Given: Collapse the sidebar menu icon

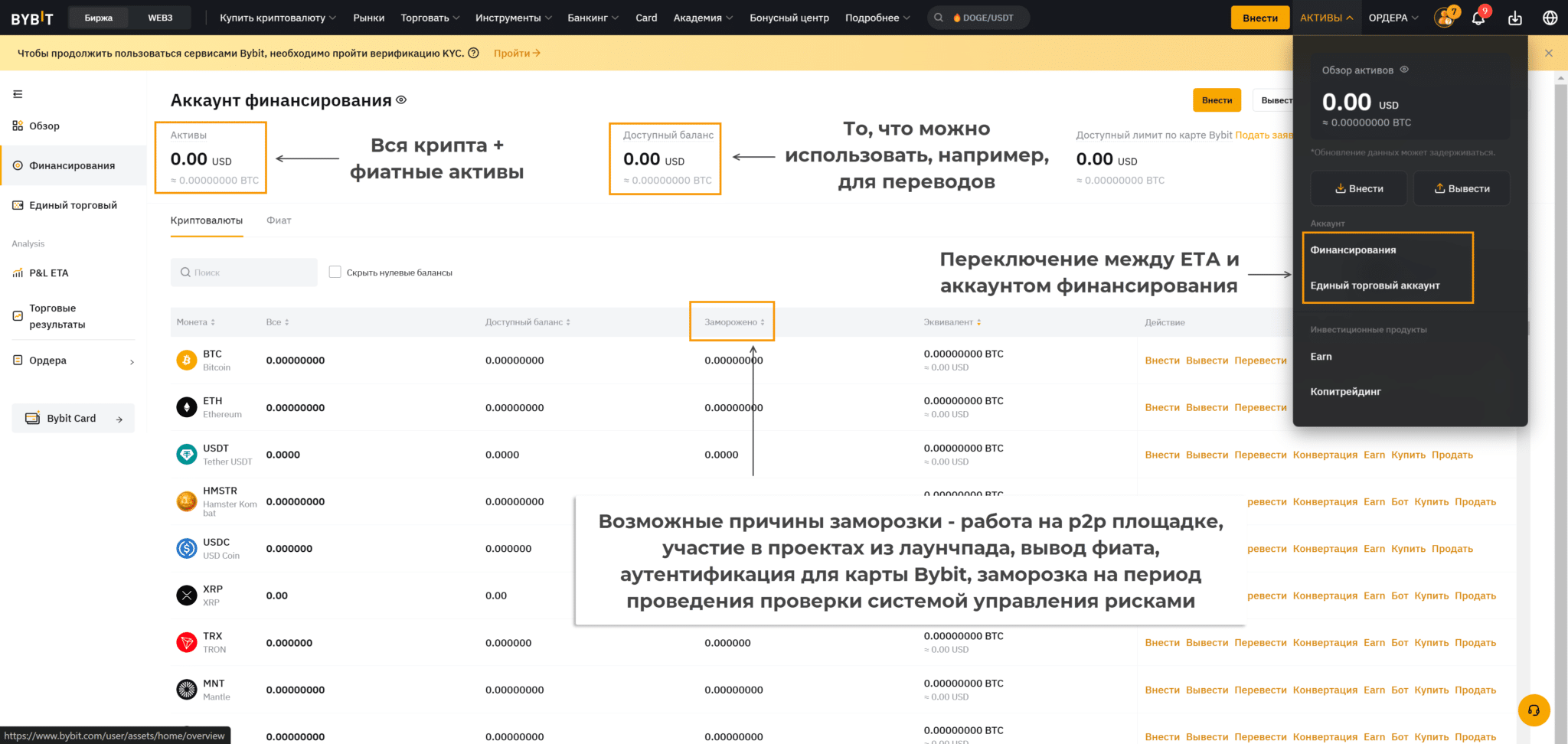Looking at the screenshot, I should coord(18,94).
